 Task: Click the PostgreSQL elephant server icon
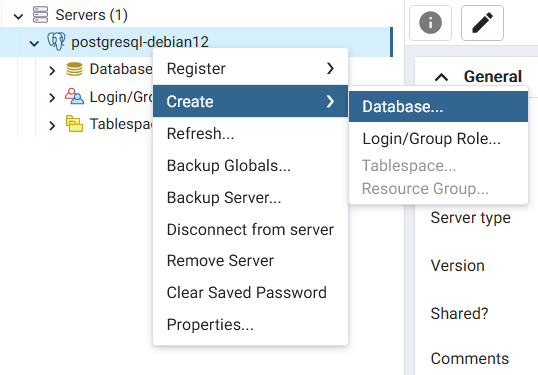(x=56, y=42)
